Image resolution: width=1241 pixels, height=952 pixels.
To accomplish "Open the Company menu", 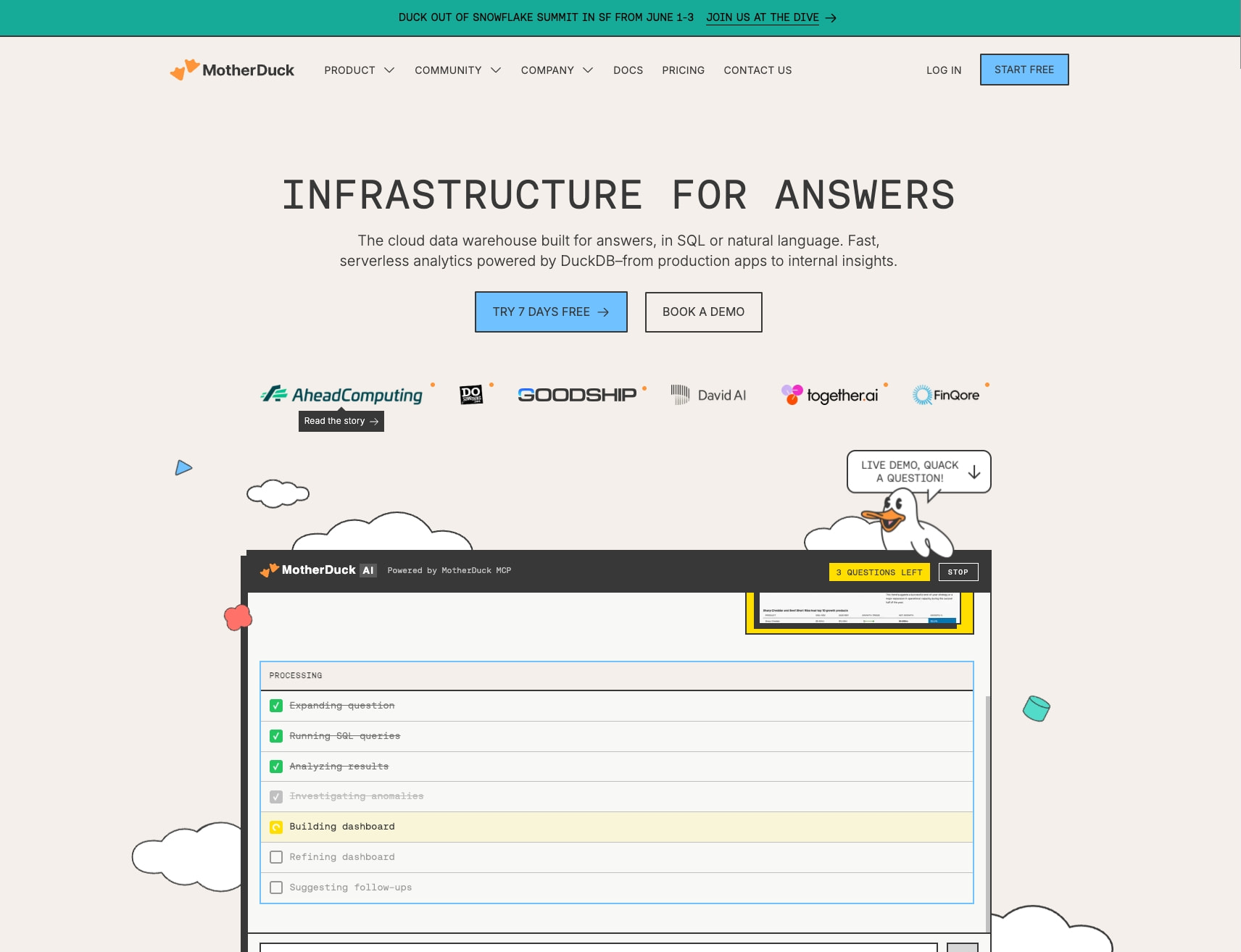I will [557, 70].
